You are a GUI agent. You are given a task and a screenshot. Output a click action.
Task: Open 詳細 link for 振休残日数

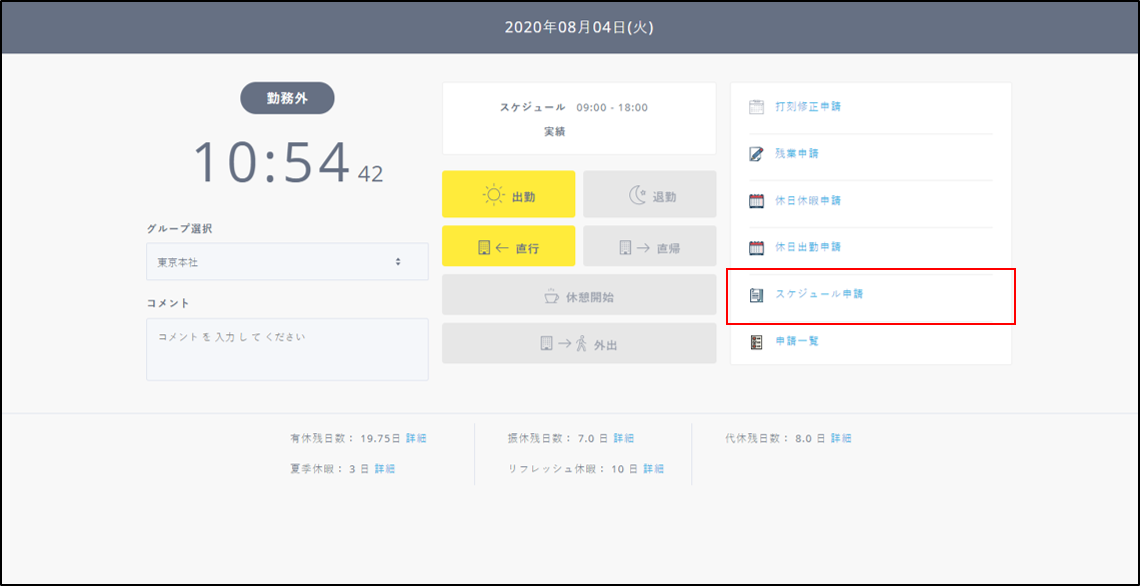coord(624,438)
